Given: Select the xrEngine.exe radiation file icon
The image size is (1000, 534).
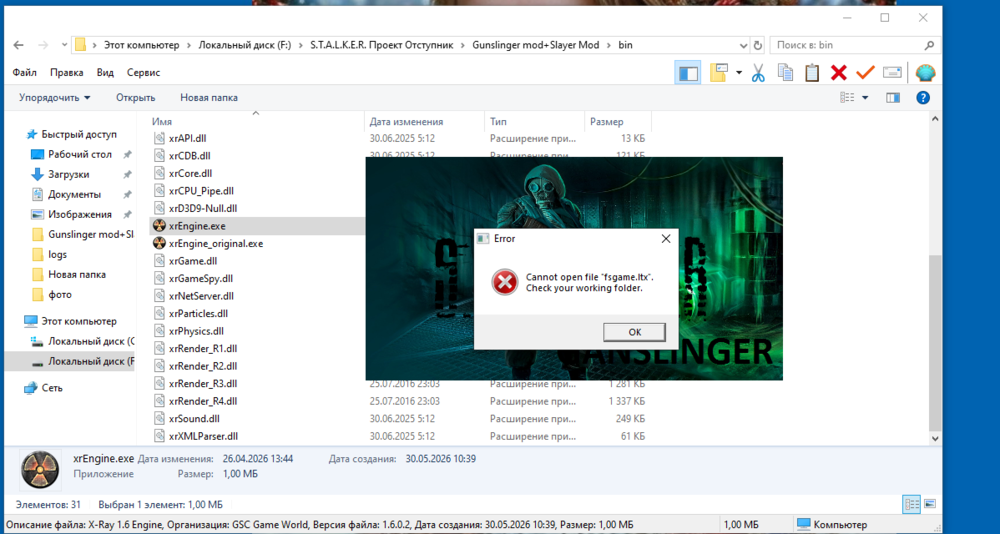Looking at the screenshot, I should [x=160, y=226].
